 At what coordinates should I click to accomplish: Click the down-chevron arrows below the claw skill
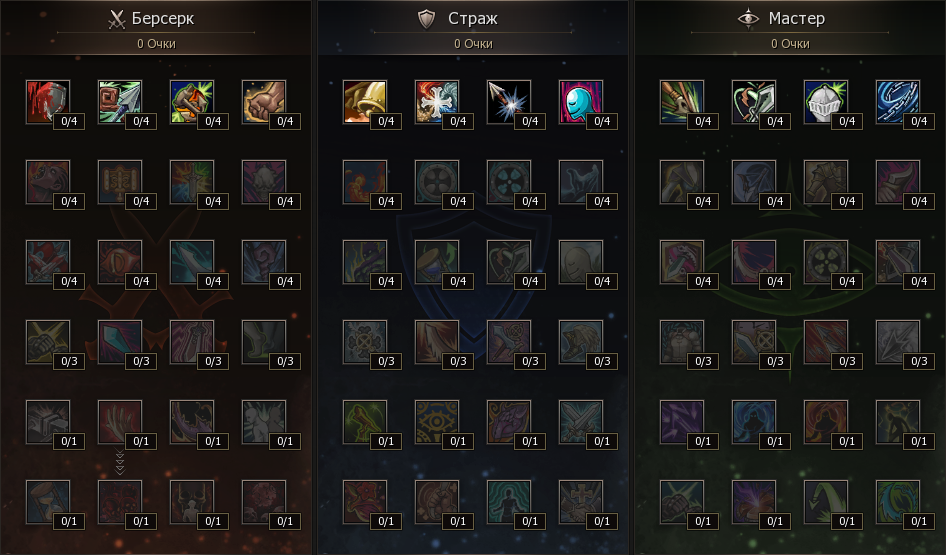click(119, 463)
